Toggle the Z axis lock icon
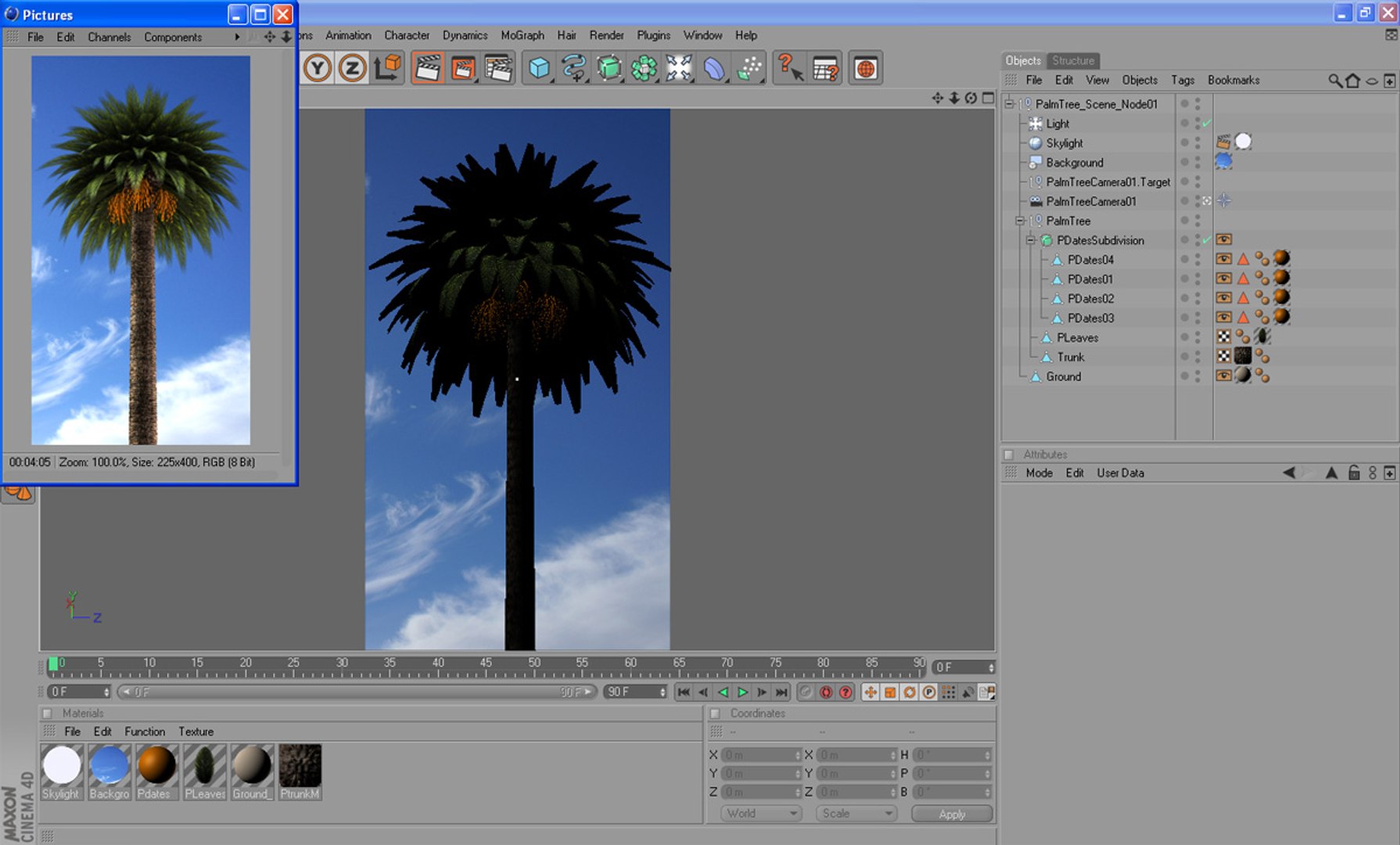The image size is (1400, 845). 352,69
